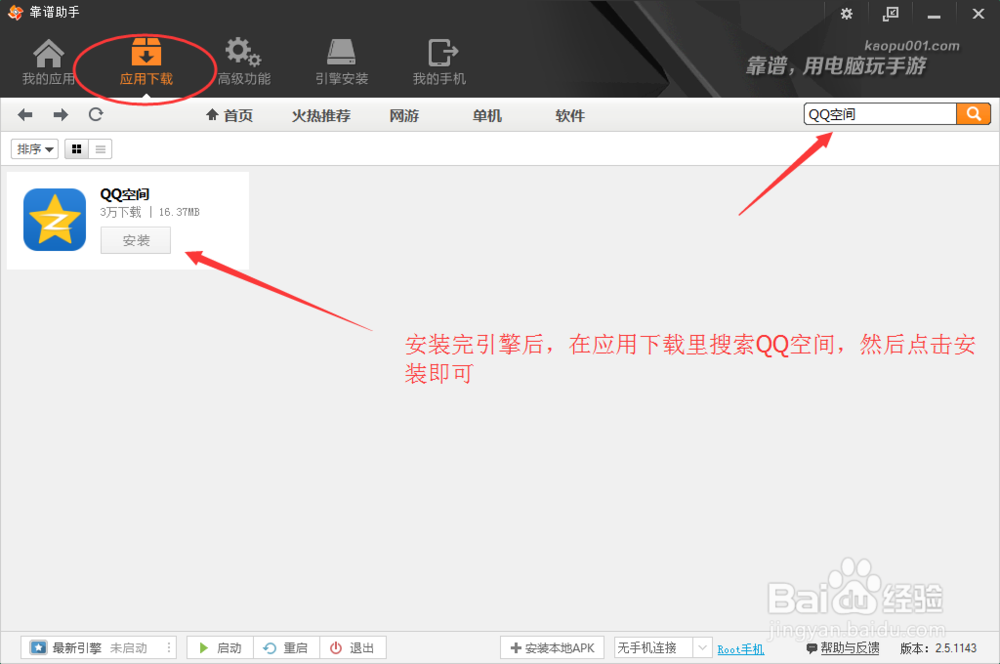Quit the engine with 退出 button

pos(352,647)
